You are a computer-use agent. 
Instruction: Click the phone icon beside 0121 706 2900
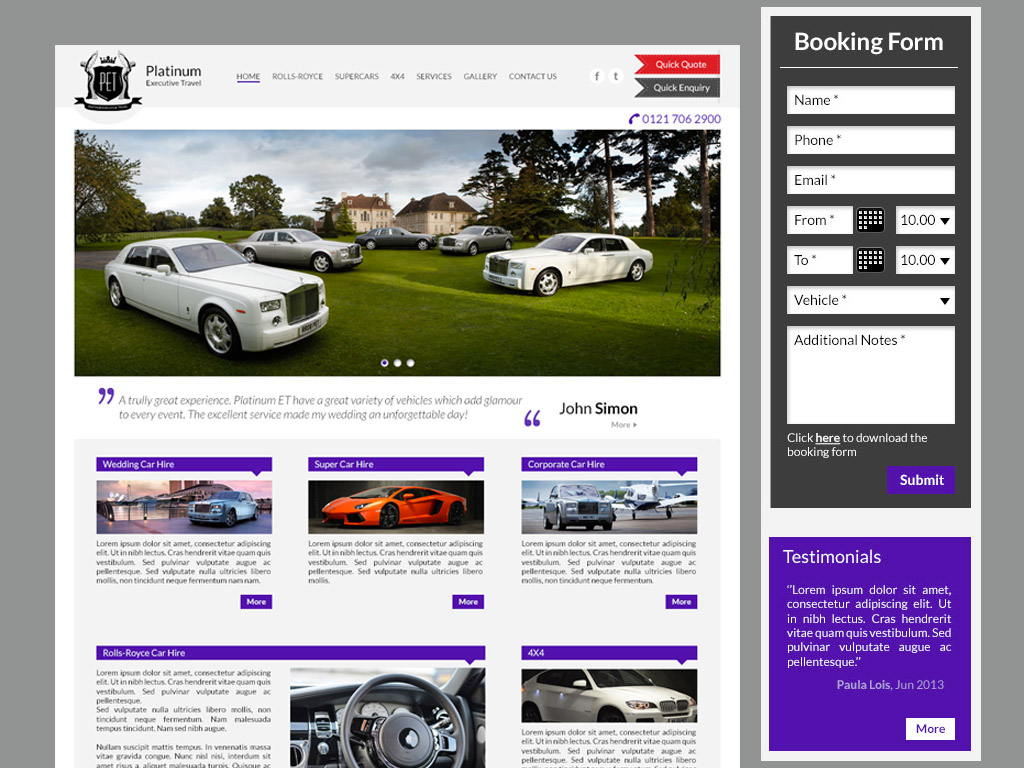click(634, 119)
